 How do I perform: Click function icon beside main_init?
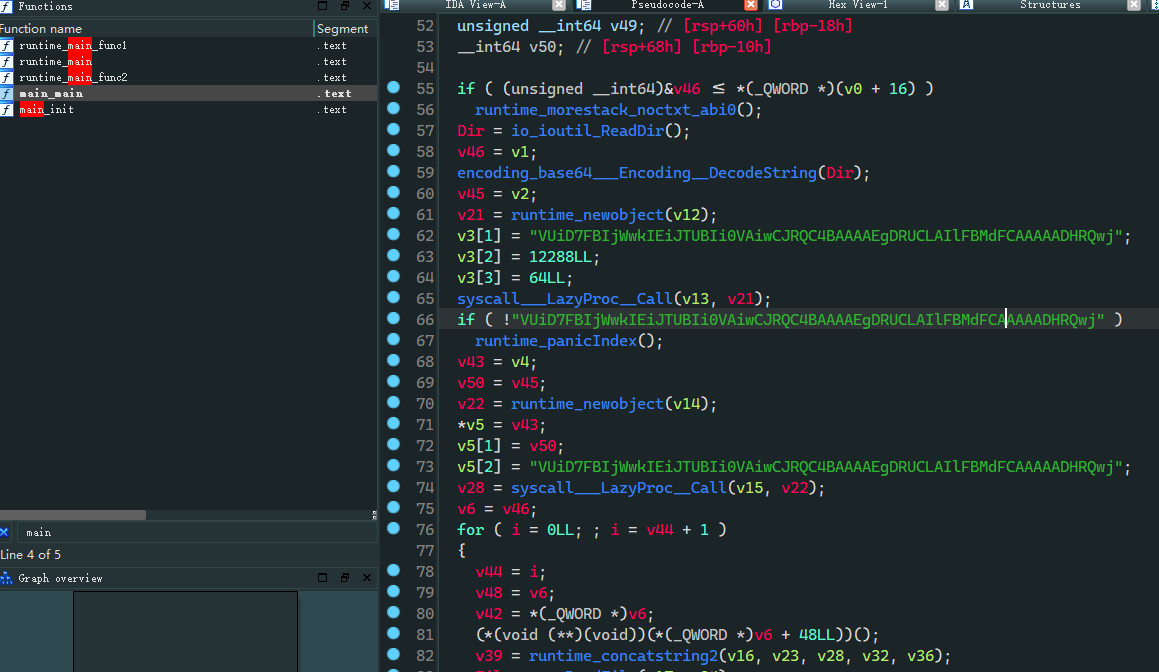tap(7, 110)
